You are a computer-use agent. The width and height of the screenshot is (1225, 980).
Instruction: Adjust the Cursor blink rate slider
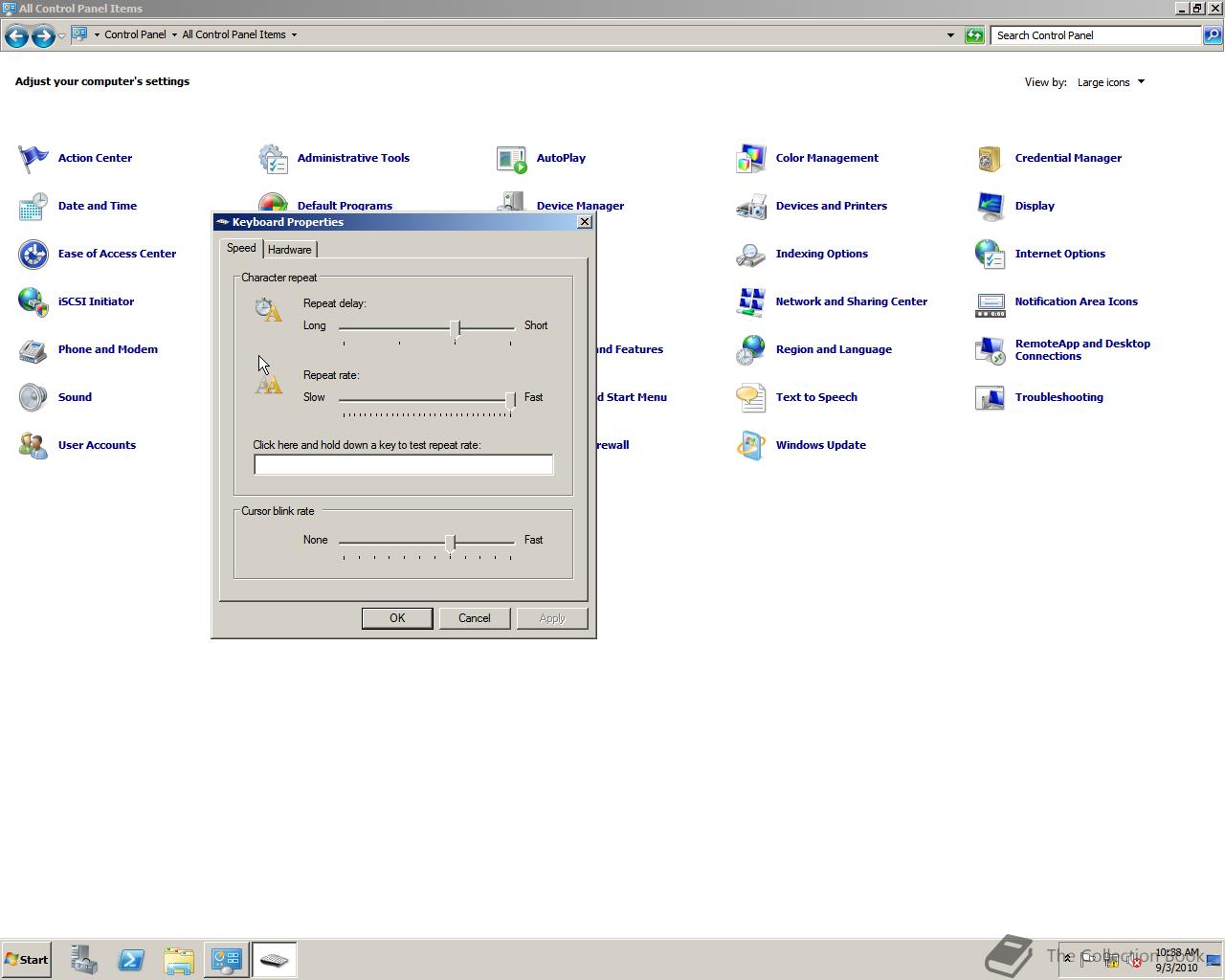tap(450, 543)
